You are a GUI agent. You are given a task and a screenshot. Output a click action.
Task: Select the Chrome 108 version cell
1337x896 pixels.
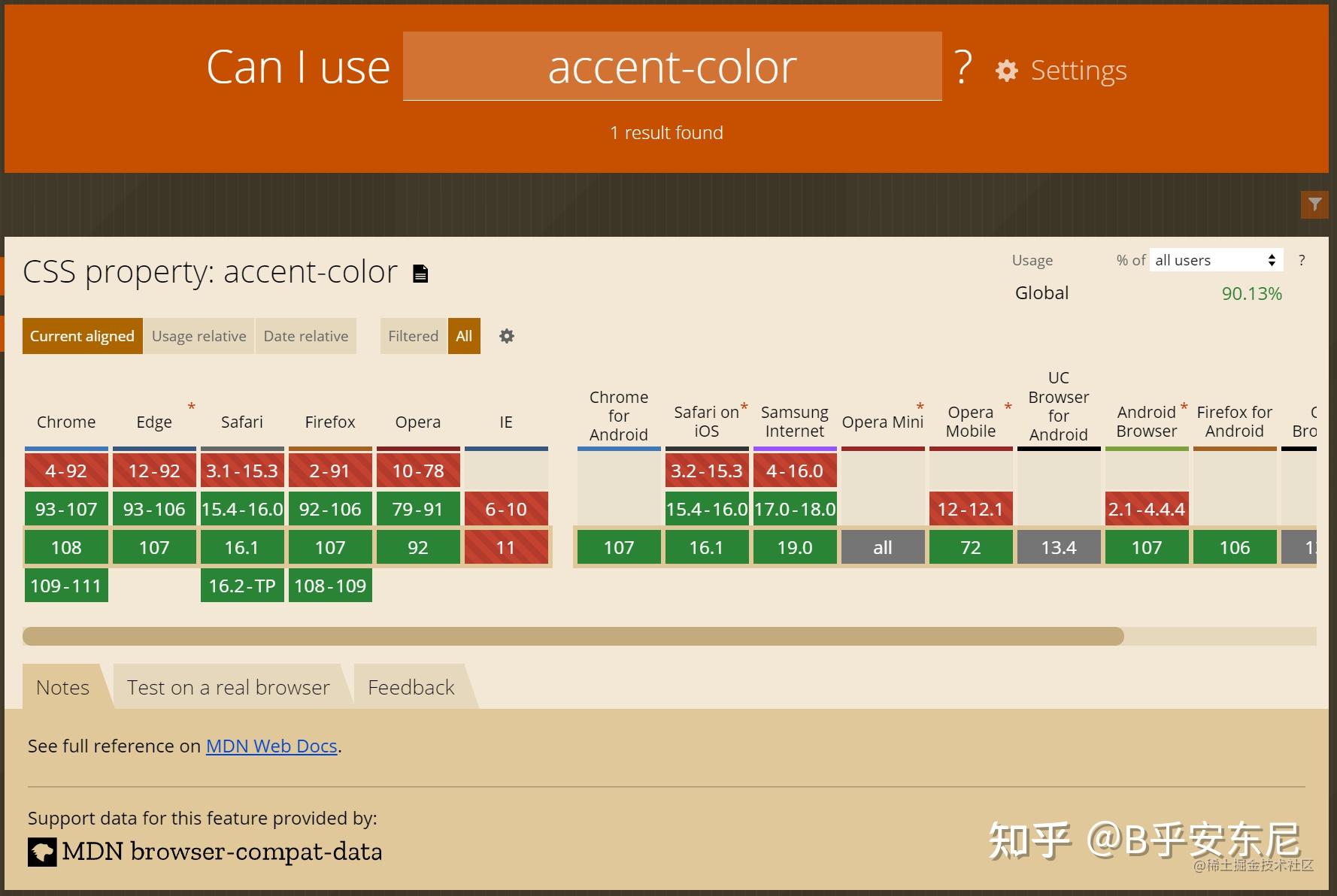[x=65, y=547]
